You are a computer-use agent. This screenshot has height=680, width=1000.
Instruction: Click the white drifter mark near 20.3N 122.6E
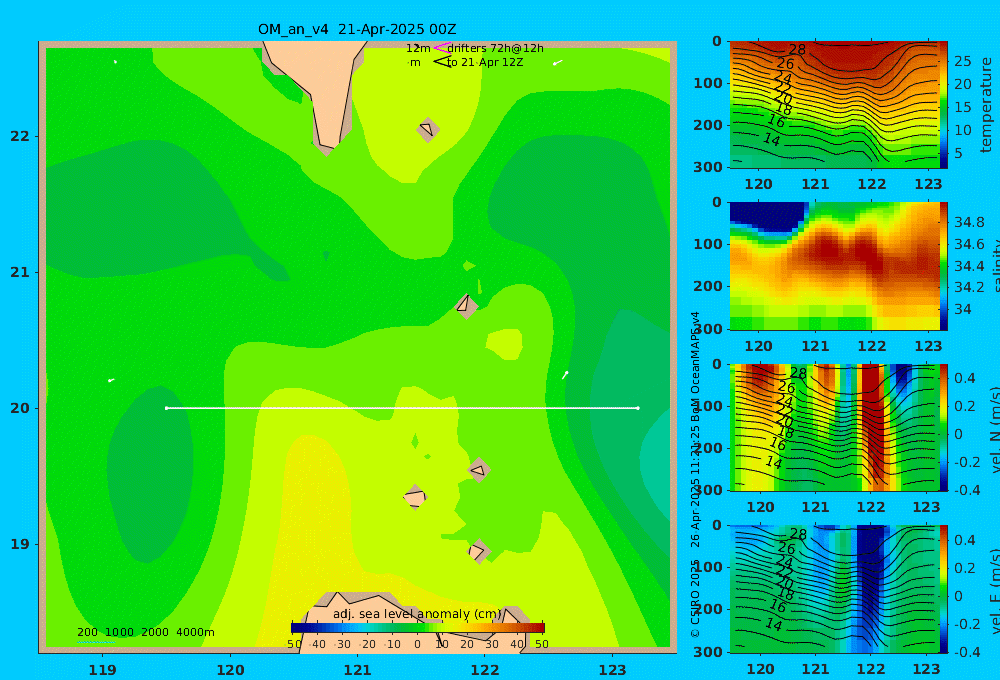(565, 375)
